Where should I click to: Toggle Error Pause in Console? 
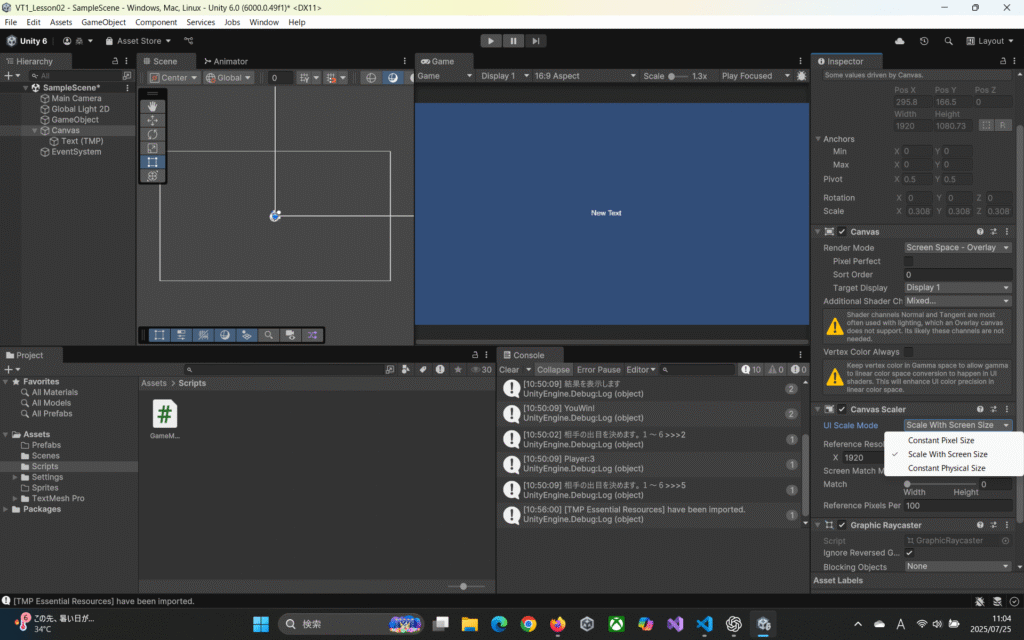click(598, 370)
